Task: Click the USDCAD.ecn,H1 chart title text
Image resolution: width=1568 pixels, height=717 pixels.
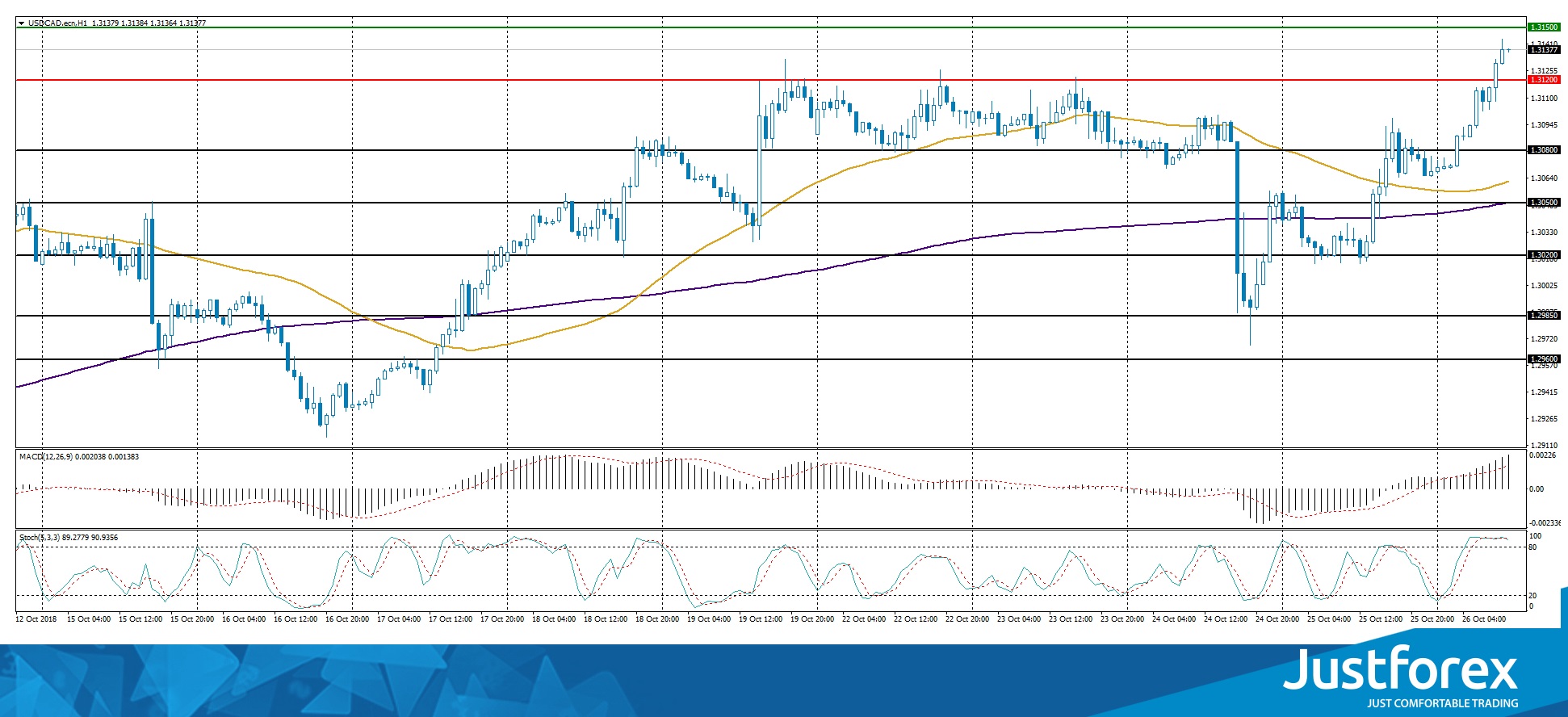Action: coord(57,23)
